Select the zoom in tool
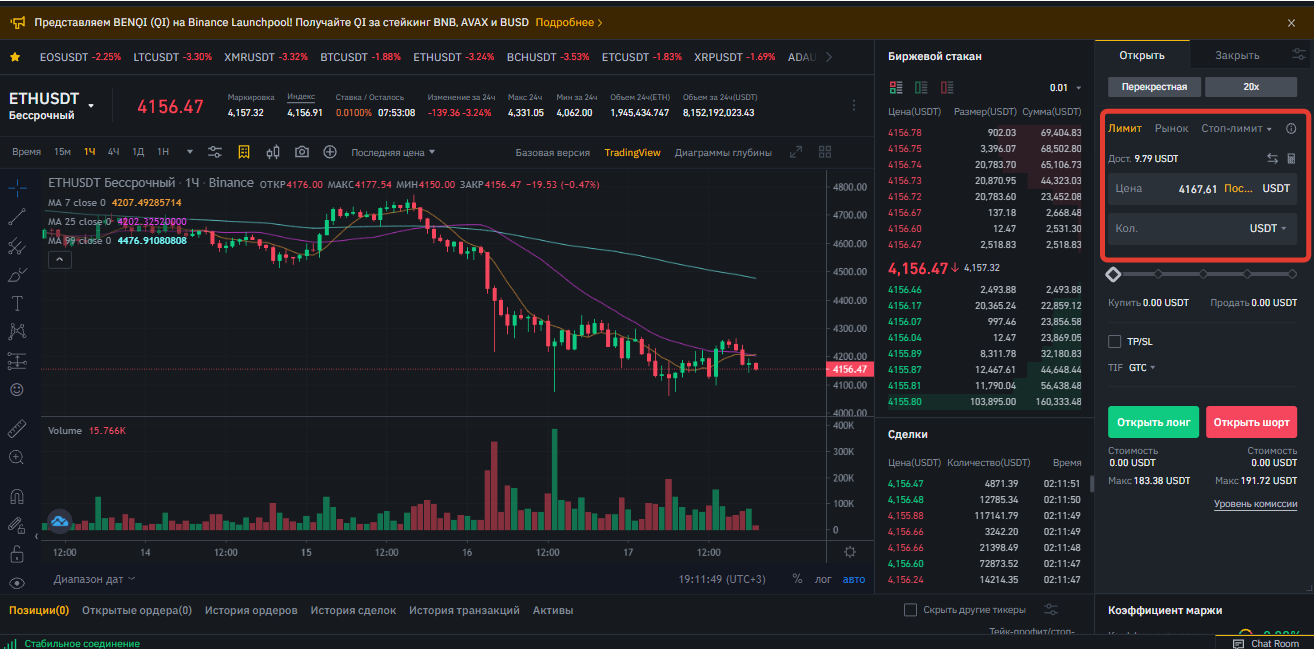 point(16,457)
